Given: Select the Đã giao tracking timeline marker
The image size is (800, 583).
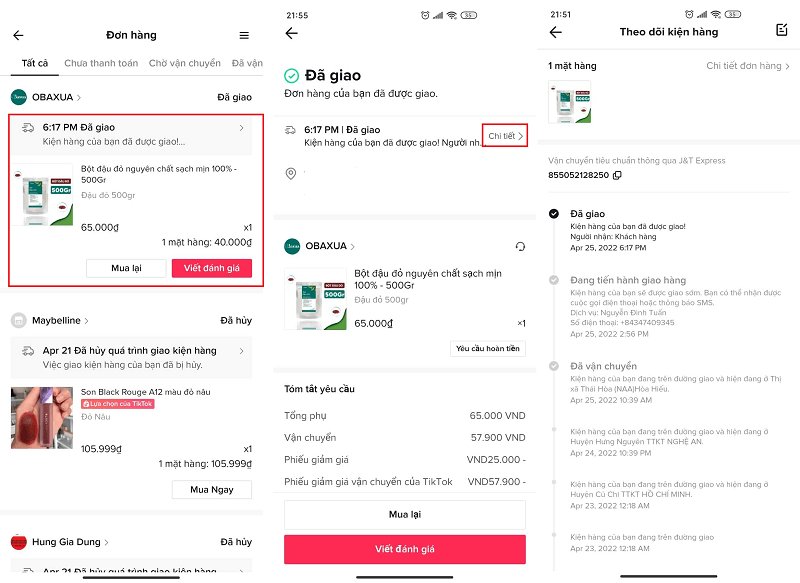Looking at the screenshot, I should [554, 214].
